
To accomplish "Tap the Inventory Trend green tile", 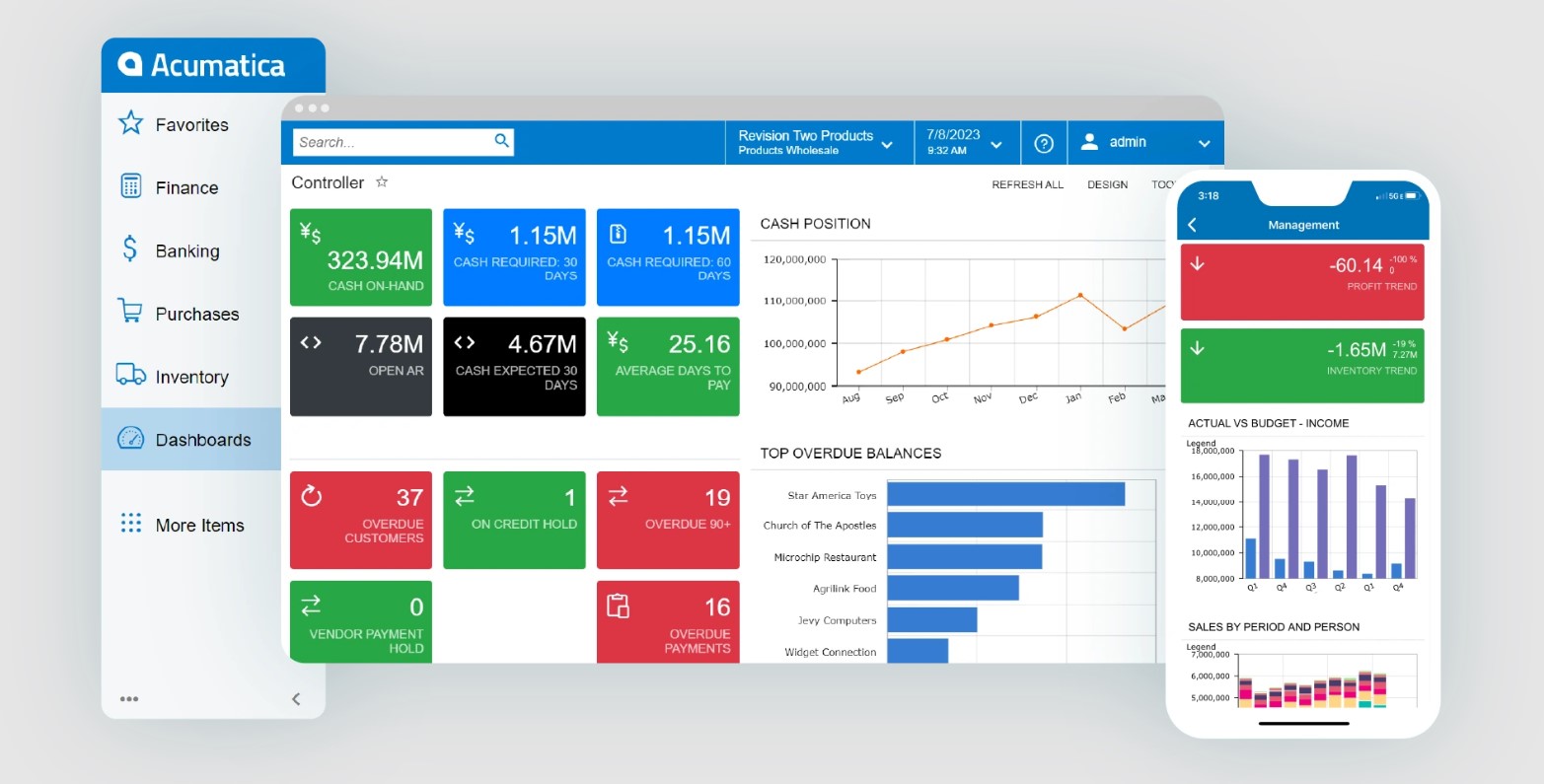I will [x=1302, y=365].
